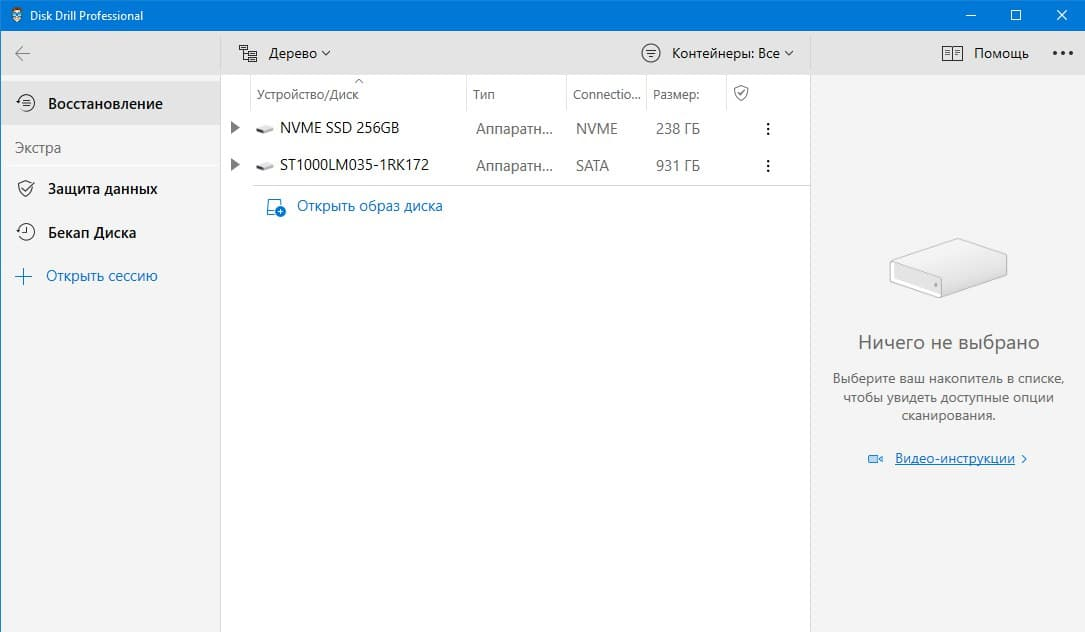Open the Контейнеры: Все filter dropdown

[718, 53]
